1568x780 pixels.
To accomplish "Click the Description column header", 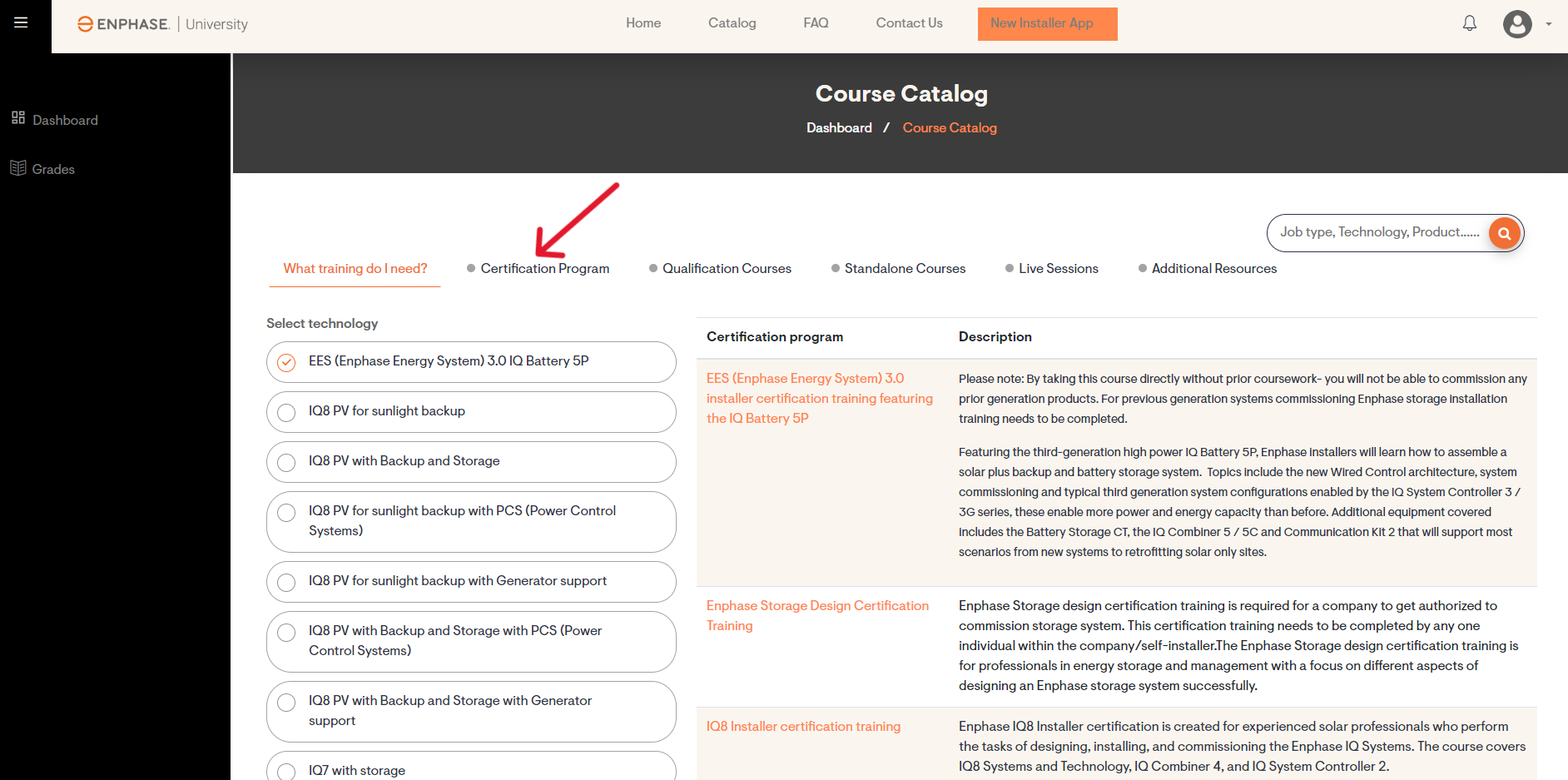I will [x=995, y=336].
